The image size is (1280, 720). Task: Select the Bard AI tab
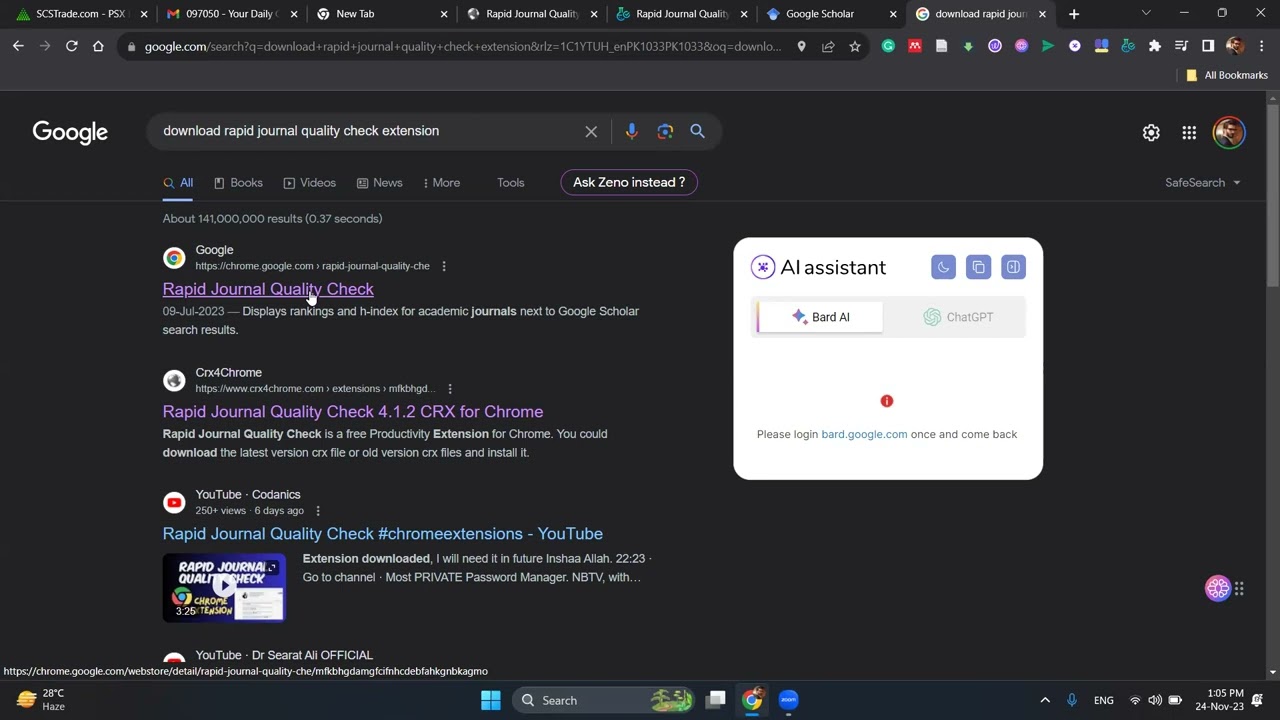pyautogui.click(x=820, y=317)
